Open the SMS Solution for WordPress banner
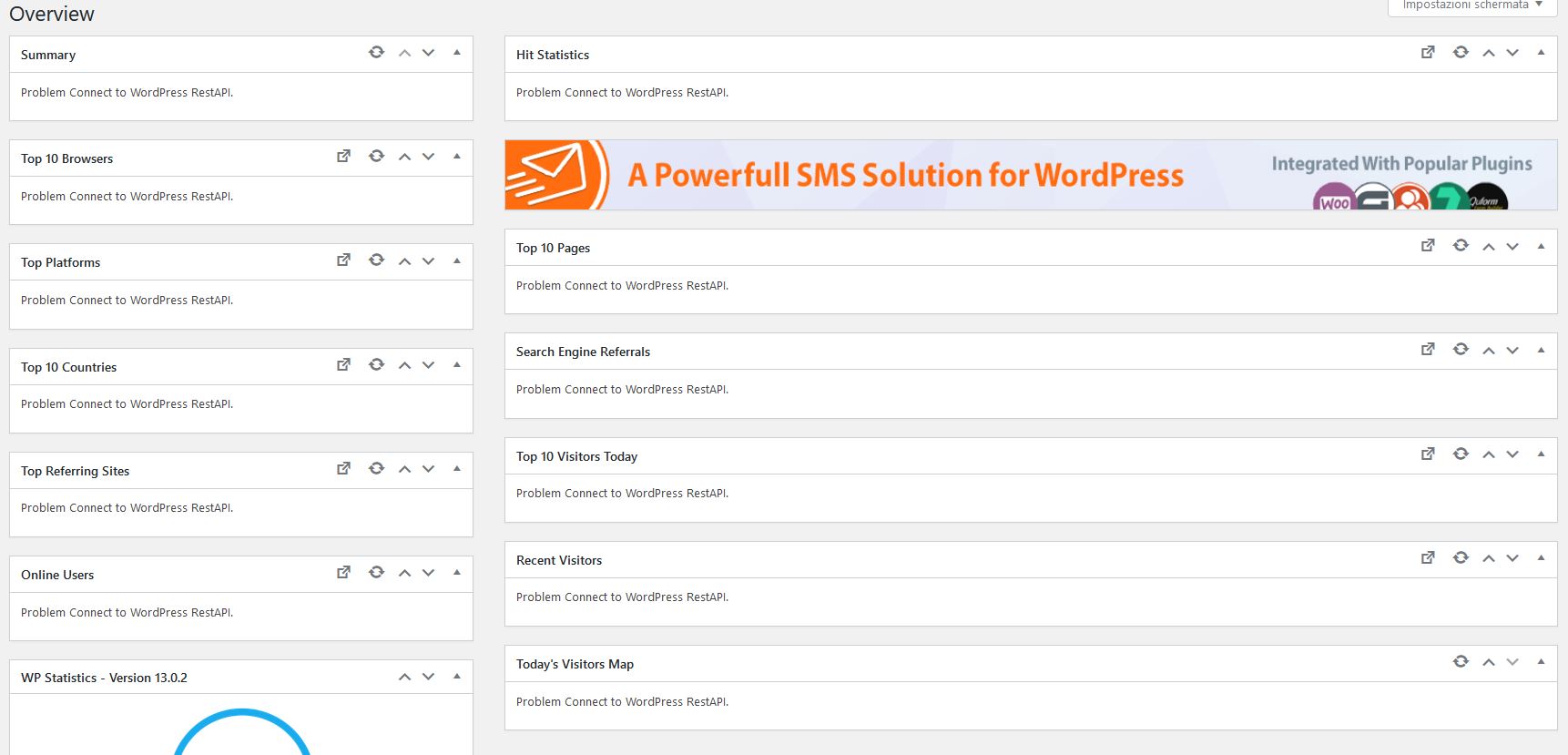Screen dimensions: 1568x755 1031,175
